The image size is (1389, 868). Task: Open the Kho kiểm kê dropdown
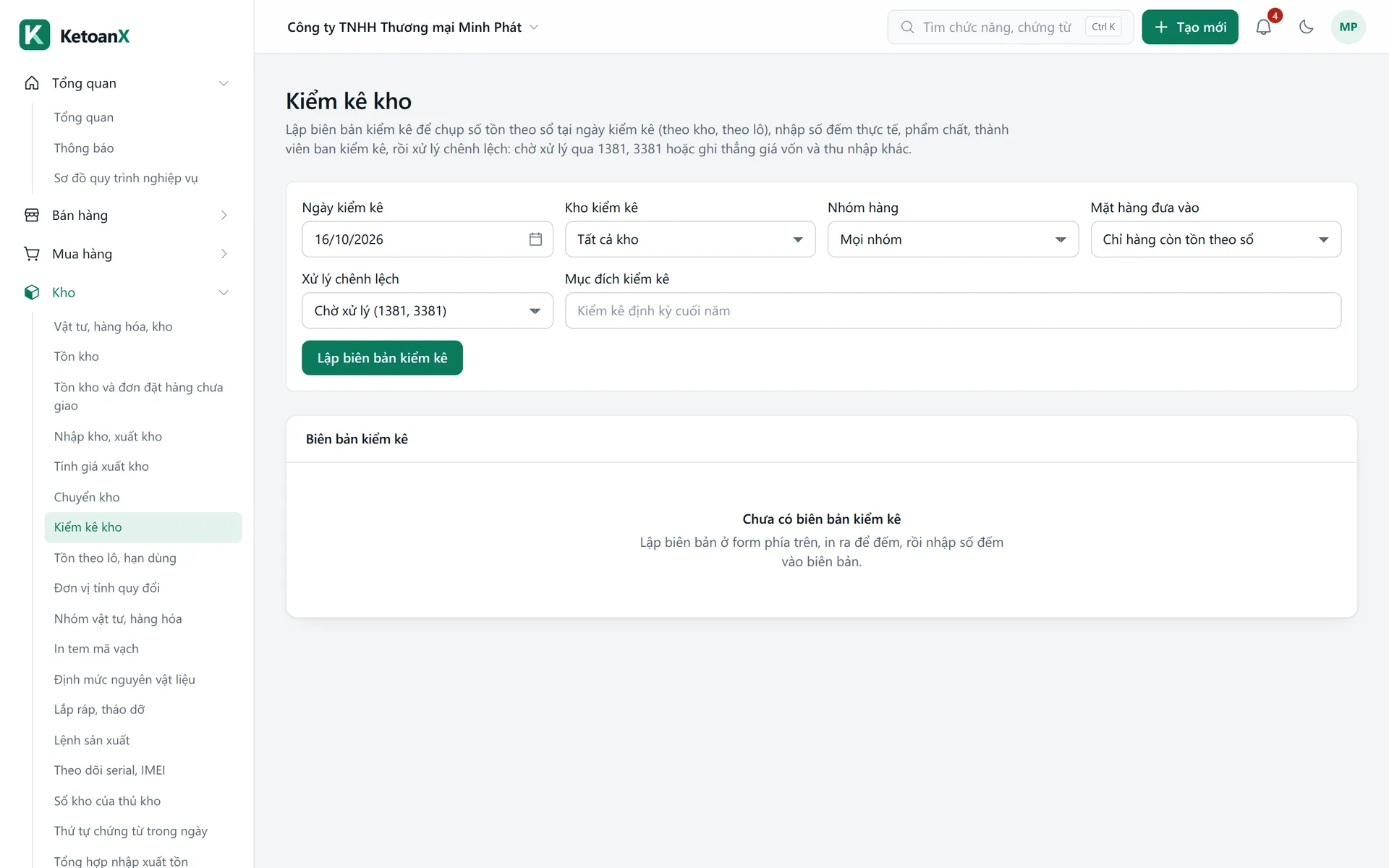tap(690, 239)
